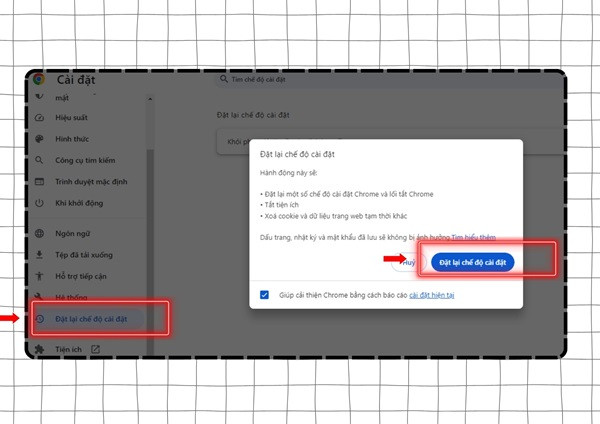Open the Hình thức settings section
This screenshot has width=600, height=424.
point(72,139)
